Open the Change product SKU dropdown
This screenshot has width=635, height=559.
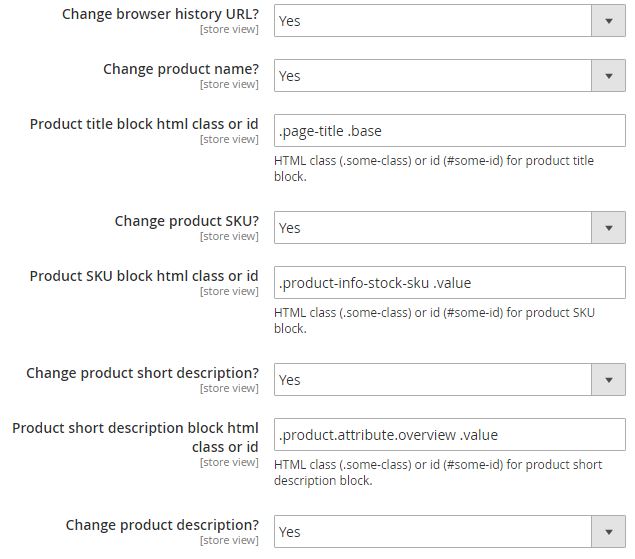point(449,227)
